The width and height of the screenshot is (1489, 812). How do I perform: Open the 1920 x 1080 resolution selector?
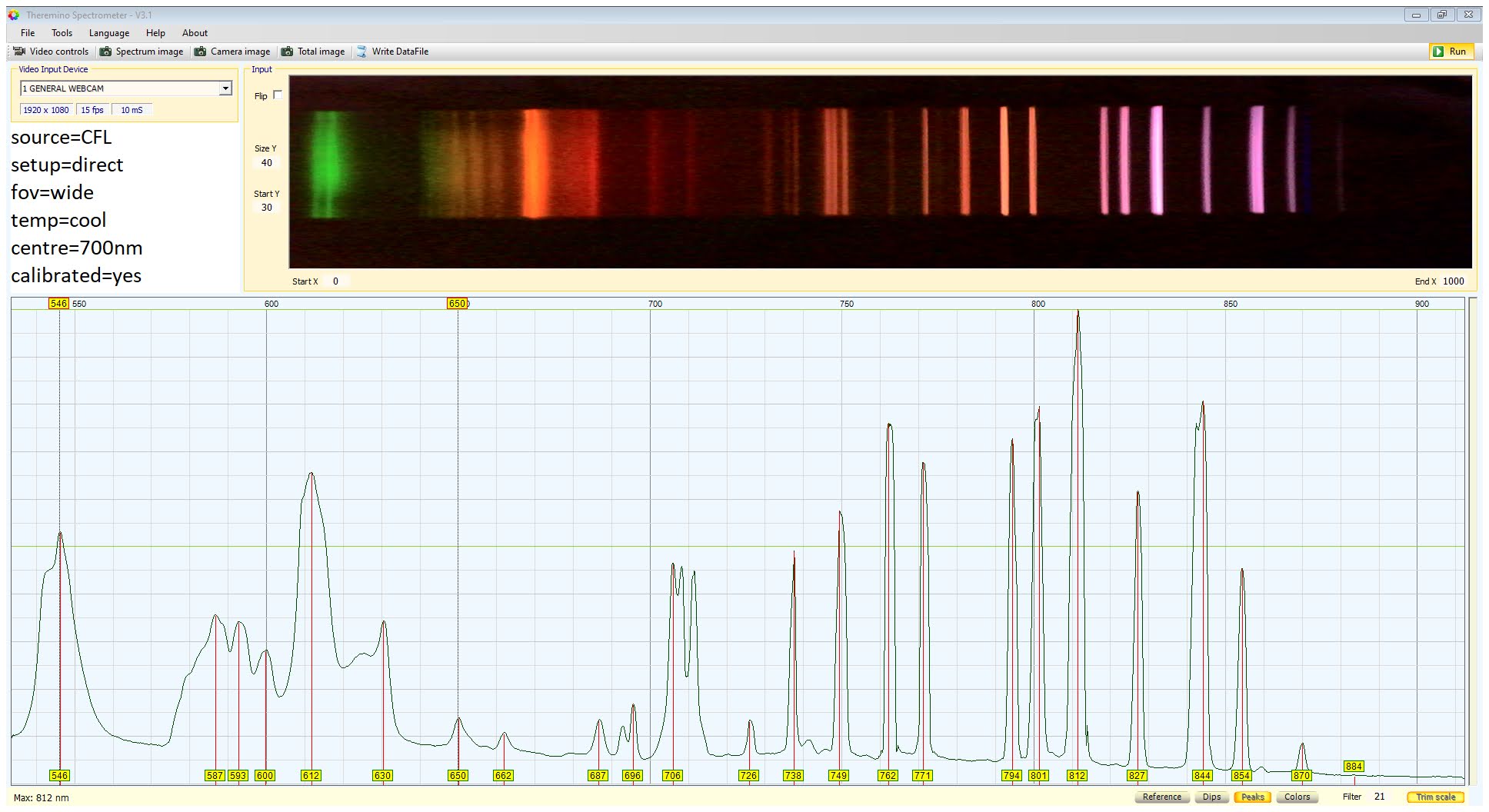(45, 110)
